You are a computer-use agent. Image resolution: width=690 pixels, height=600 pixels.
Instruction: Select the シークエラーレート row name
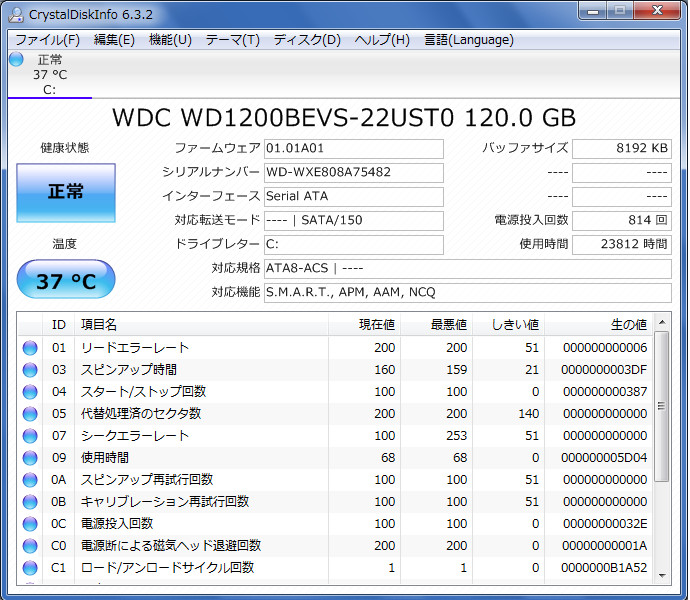click(135, 436)
